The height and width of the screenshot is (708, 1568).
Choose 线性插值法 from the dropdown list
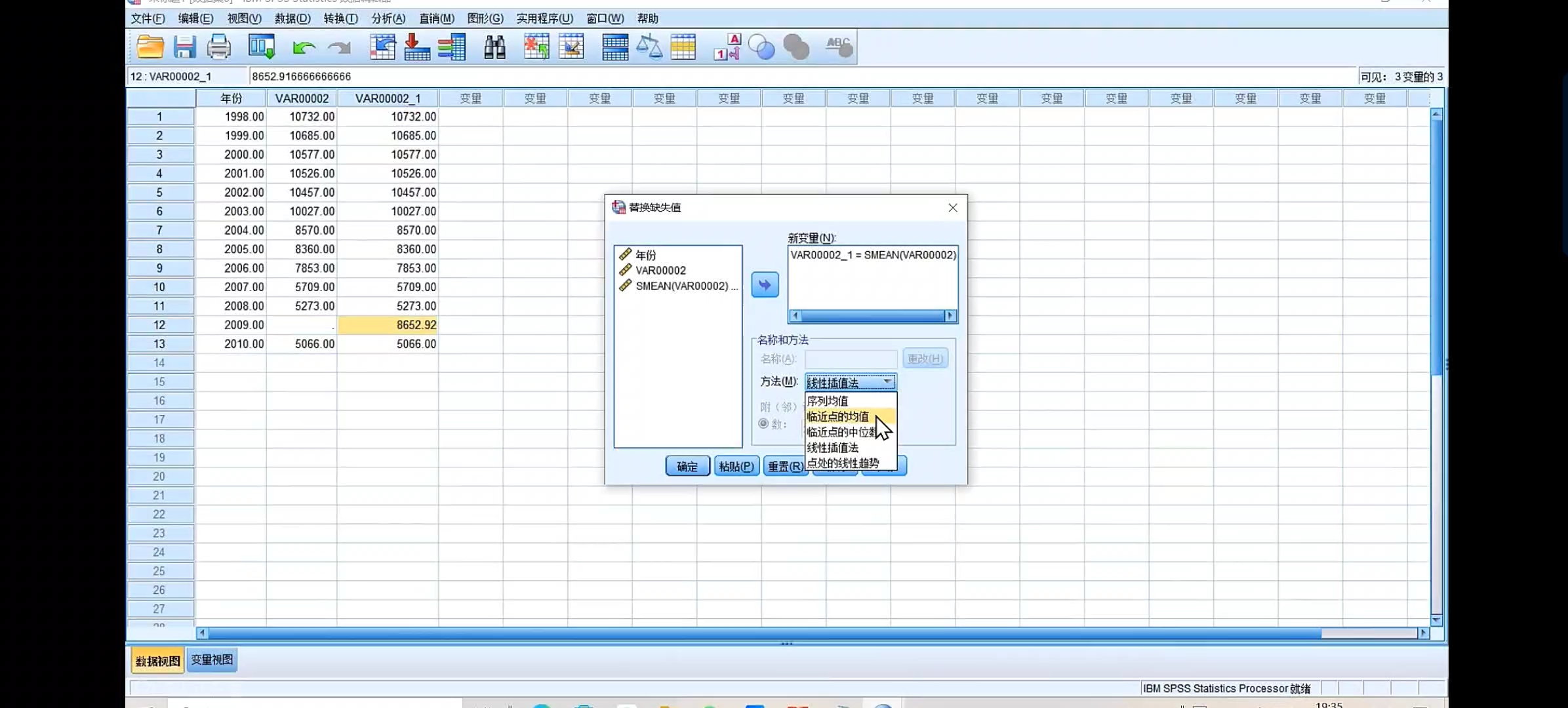(833, 448)
